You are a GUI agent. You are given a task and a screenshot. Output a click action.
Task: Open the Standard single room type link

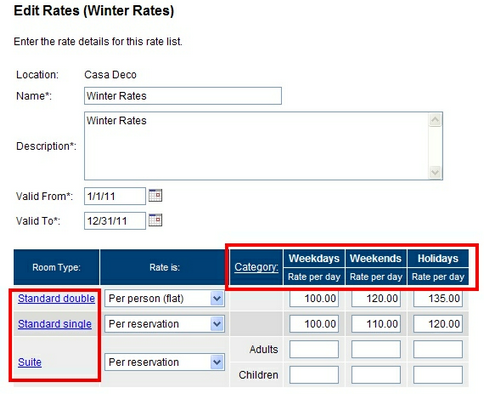pos(55,324)
